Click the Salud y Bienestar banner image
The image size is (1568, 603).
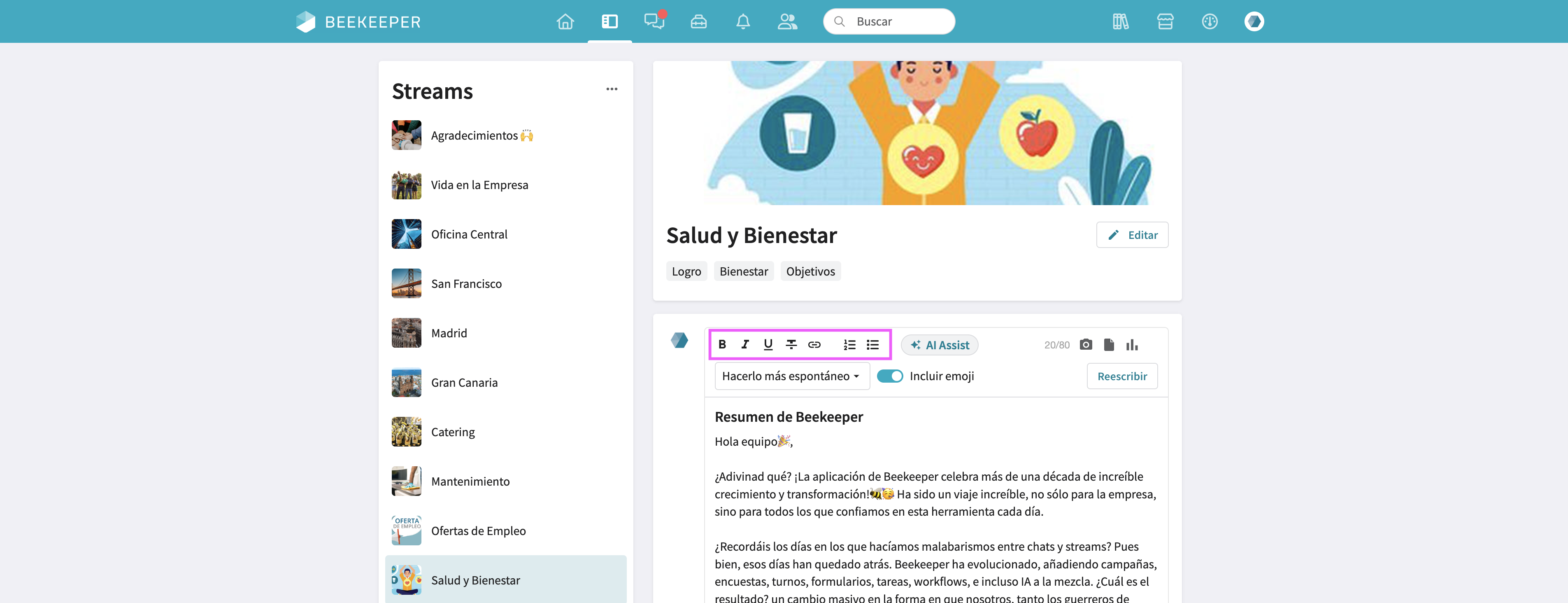917,133
